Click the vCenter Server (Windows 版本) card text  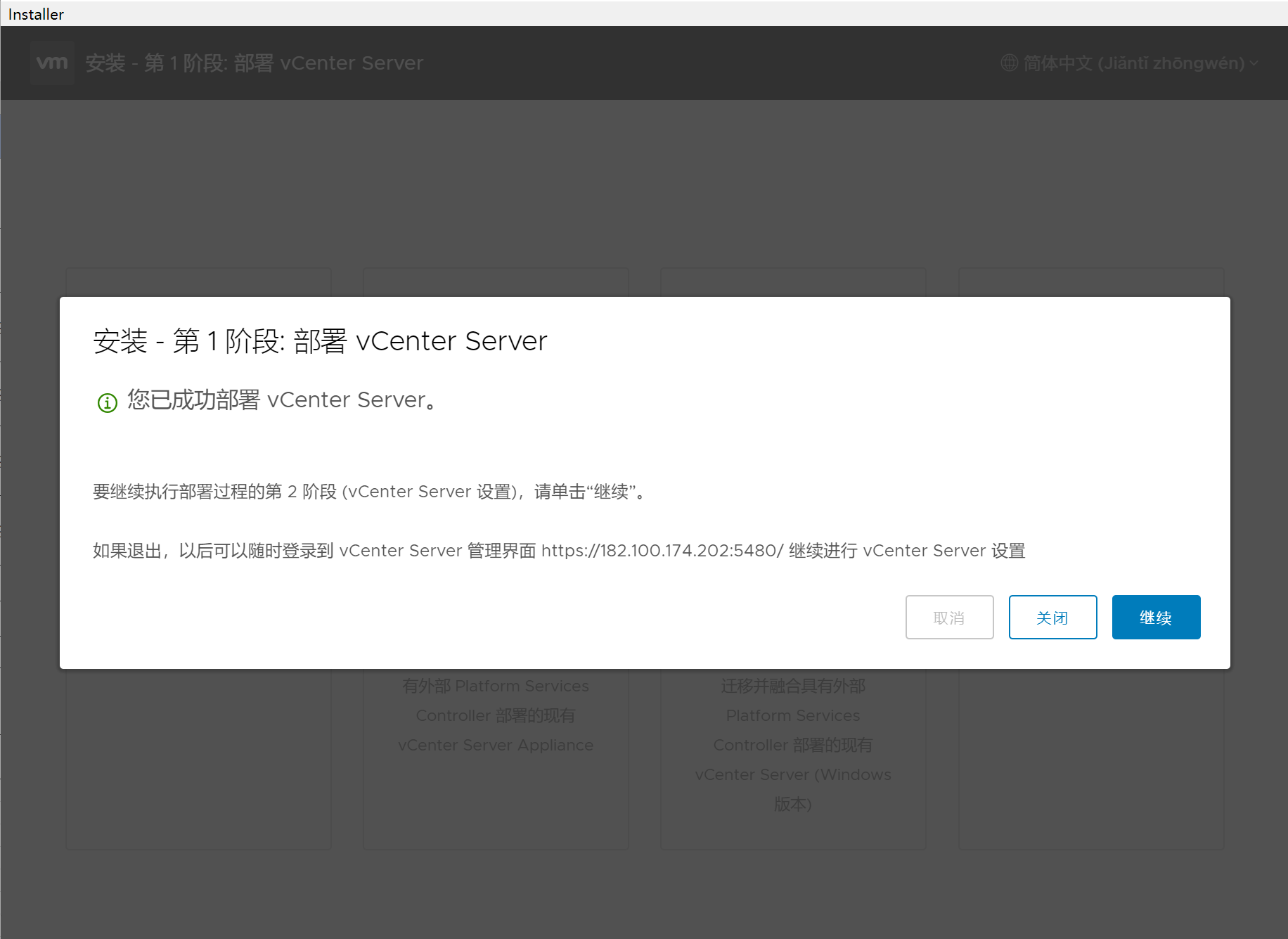click(x=793, y=775)
